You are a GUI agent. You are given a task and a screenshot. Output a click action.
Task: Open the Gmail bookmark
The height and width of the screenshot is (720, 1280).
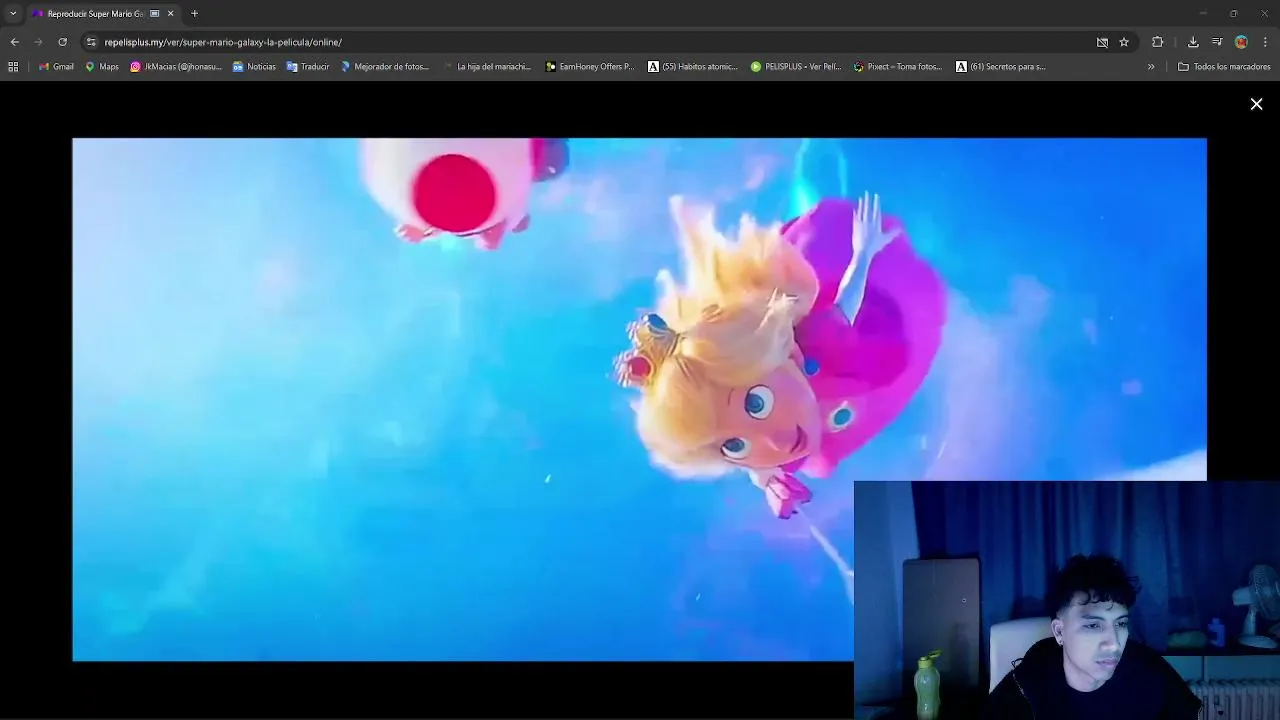[x=56, y=67]
